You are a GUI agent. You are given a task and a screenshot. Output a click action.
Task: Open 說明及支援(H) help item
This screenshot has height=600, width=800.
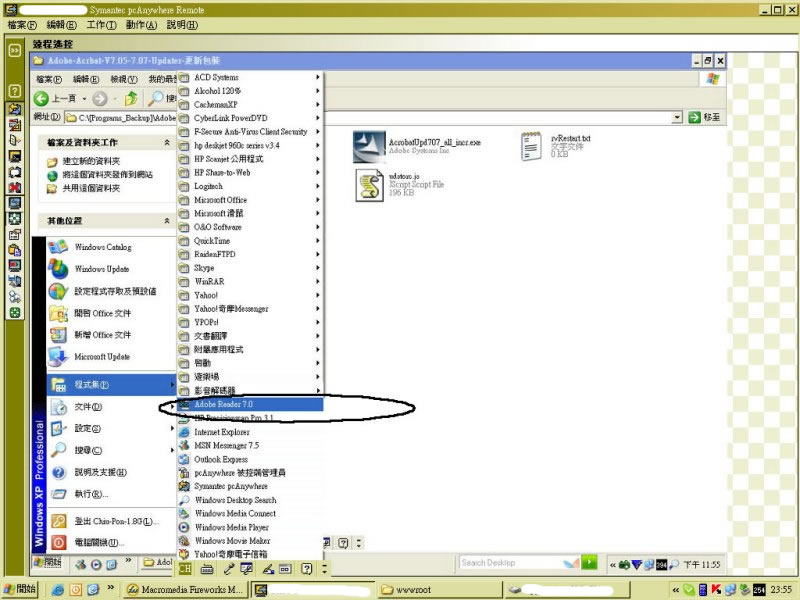tap(101, 472)
